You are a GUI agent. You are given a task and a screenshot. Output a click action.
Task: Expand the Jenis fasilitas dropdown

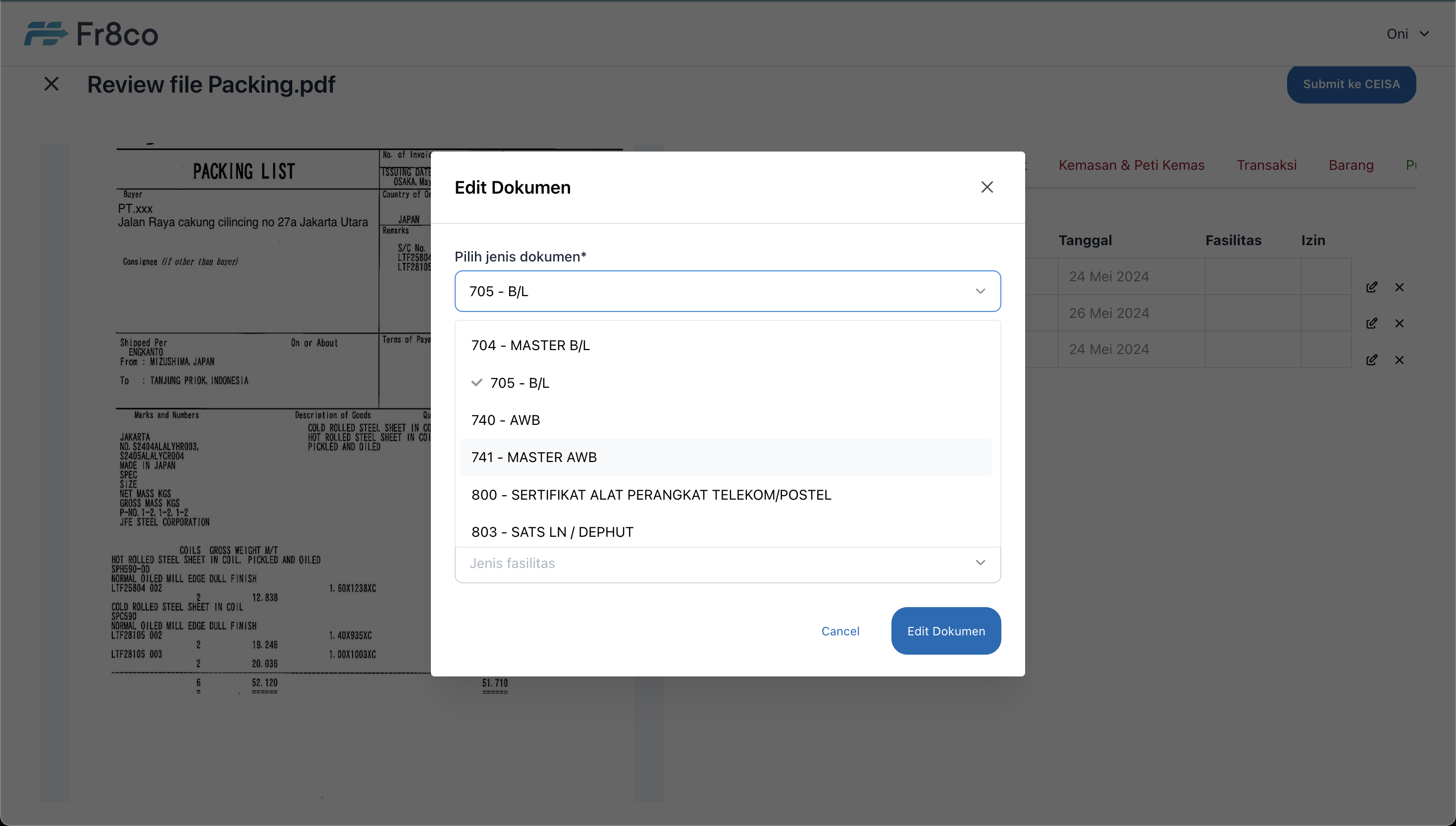(980, 563)
